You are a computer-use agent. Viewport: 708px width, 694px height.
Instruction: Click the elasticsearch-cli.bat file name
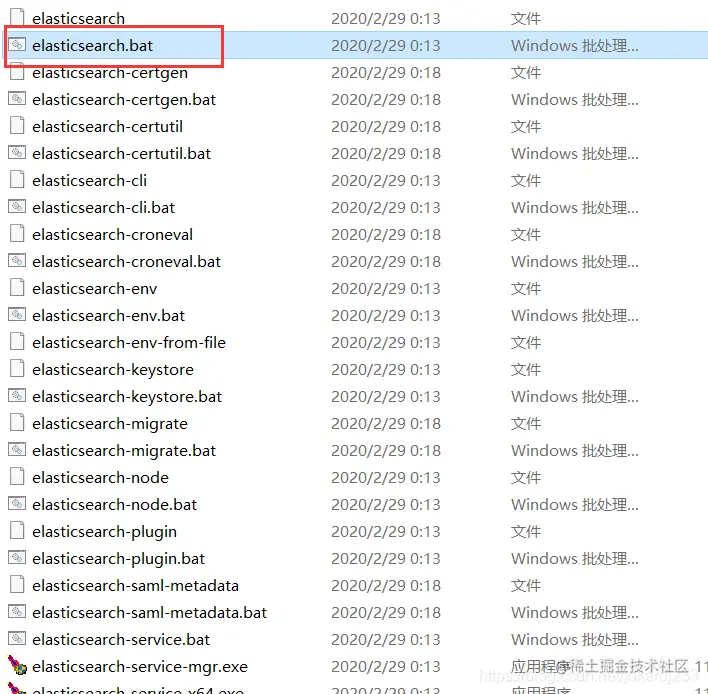(103, 208)
